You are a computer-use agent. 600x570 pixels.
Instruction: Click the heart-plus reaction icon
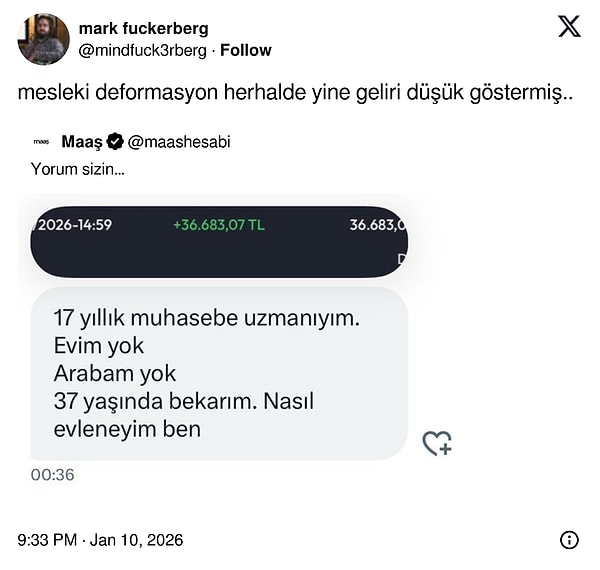click(436, 443)
